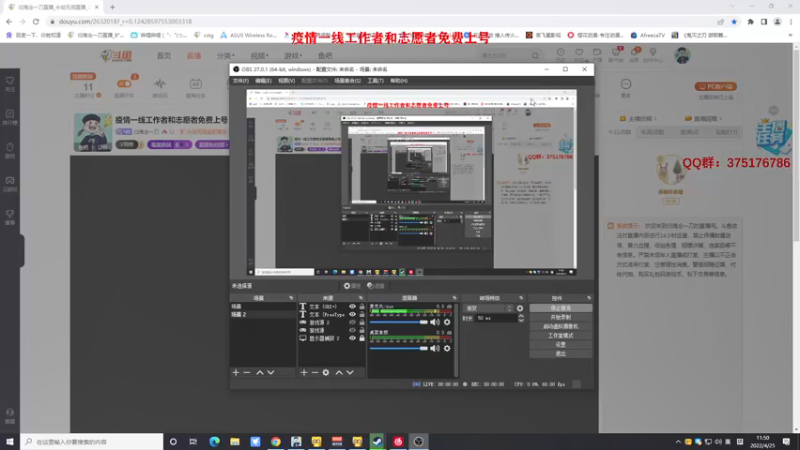Select first 场景 in the scenes list
Viewport: 800px width, 450px height.
pyautogui.click(x=262, y=307)
